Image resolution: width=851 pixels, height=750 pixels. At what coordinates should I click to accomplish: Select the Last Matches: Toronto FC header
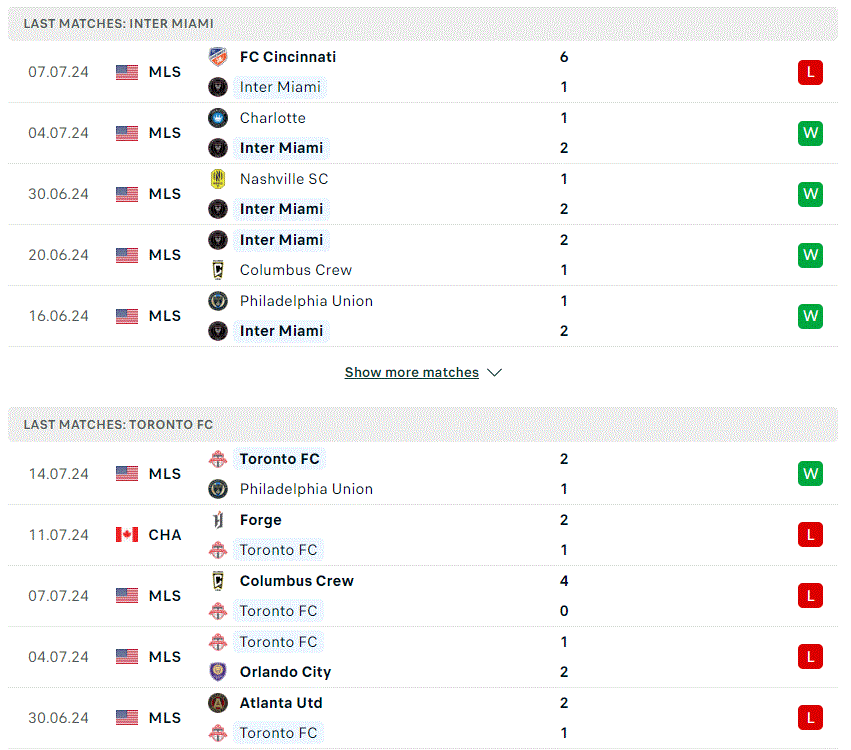pos(423,424)
